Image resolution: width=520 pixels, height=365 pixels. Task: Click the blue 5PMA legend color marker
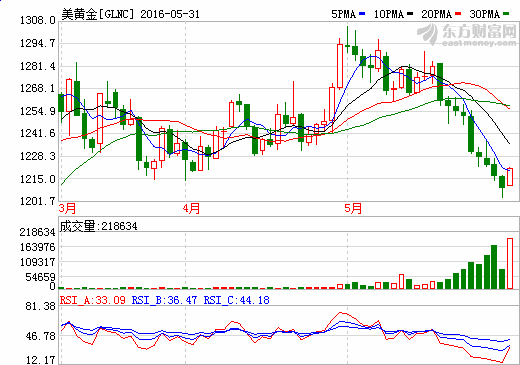tap(362, 14)
